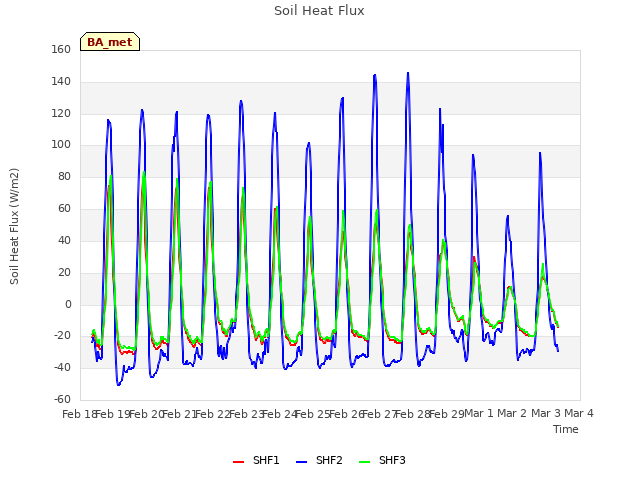Click the highest blue SHF2 peak near Feb 28
The width and height of the screenshot is (640, 480).
pyautogui.click(x=408, y=73)
